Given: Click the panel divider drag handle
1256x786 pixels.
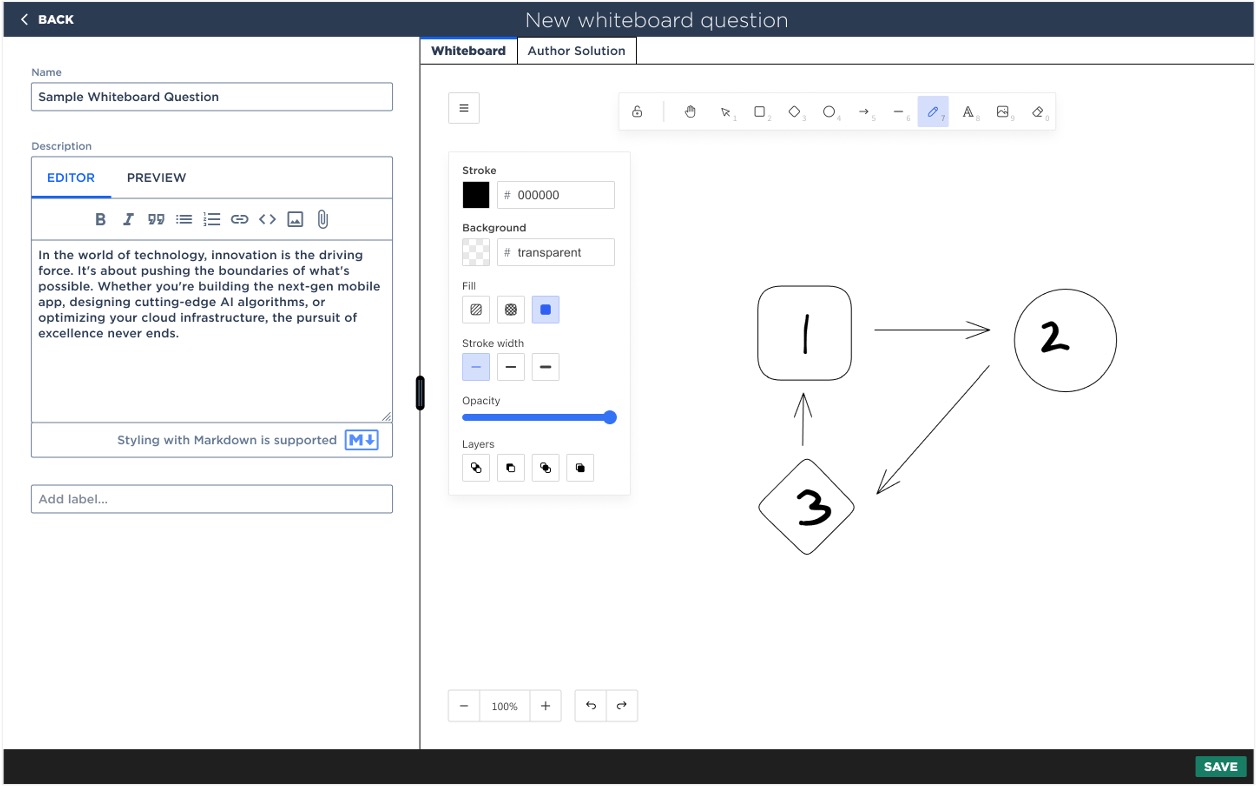Looking at the screenshot, I should click(x=420, y=393).
